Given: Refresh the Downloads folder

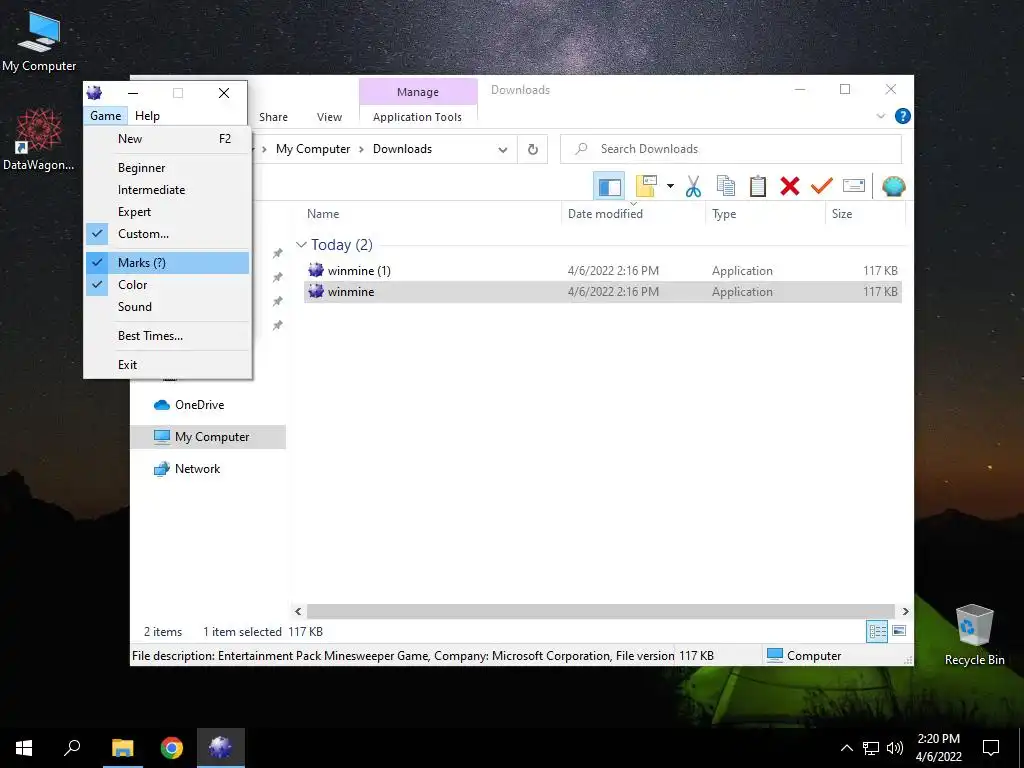Looking at the screenshot, I should pos(533,150).
